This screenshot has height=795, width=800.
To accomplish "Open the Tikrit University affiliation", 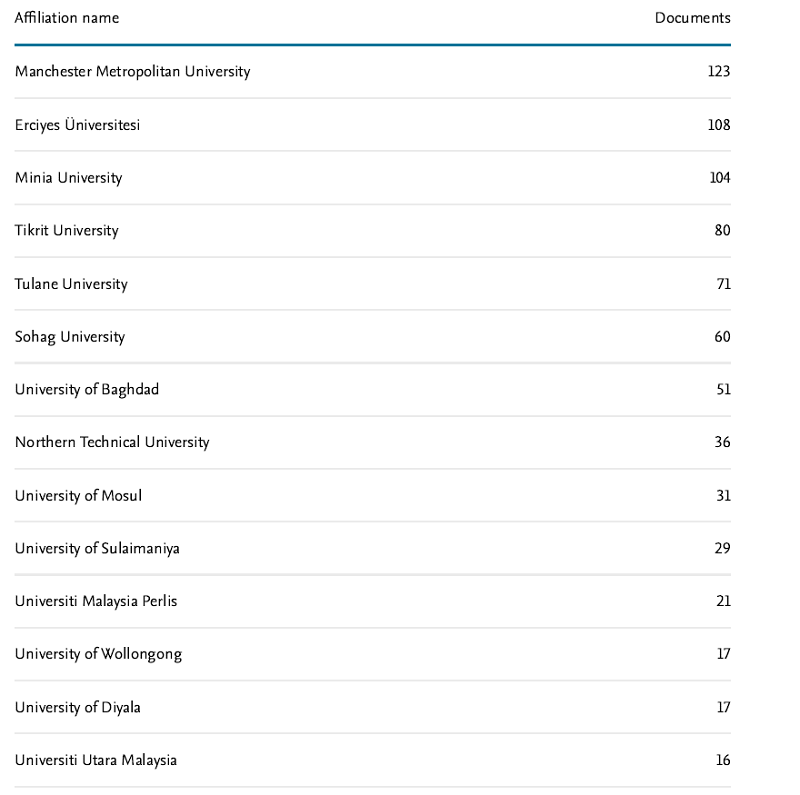I will pyautogui.click(x=66, y=231).
